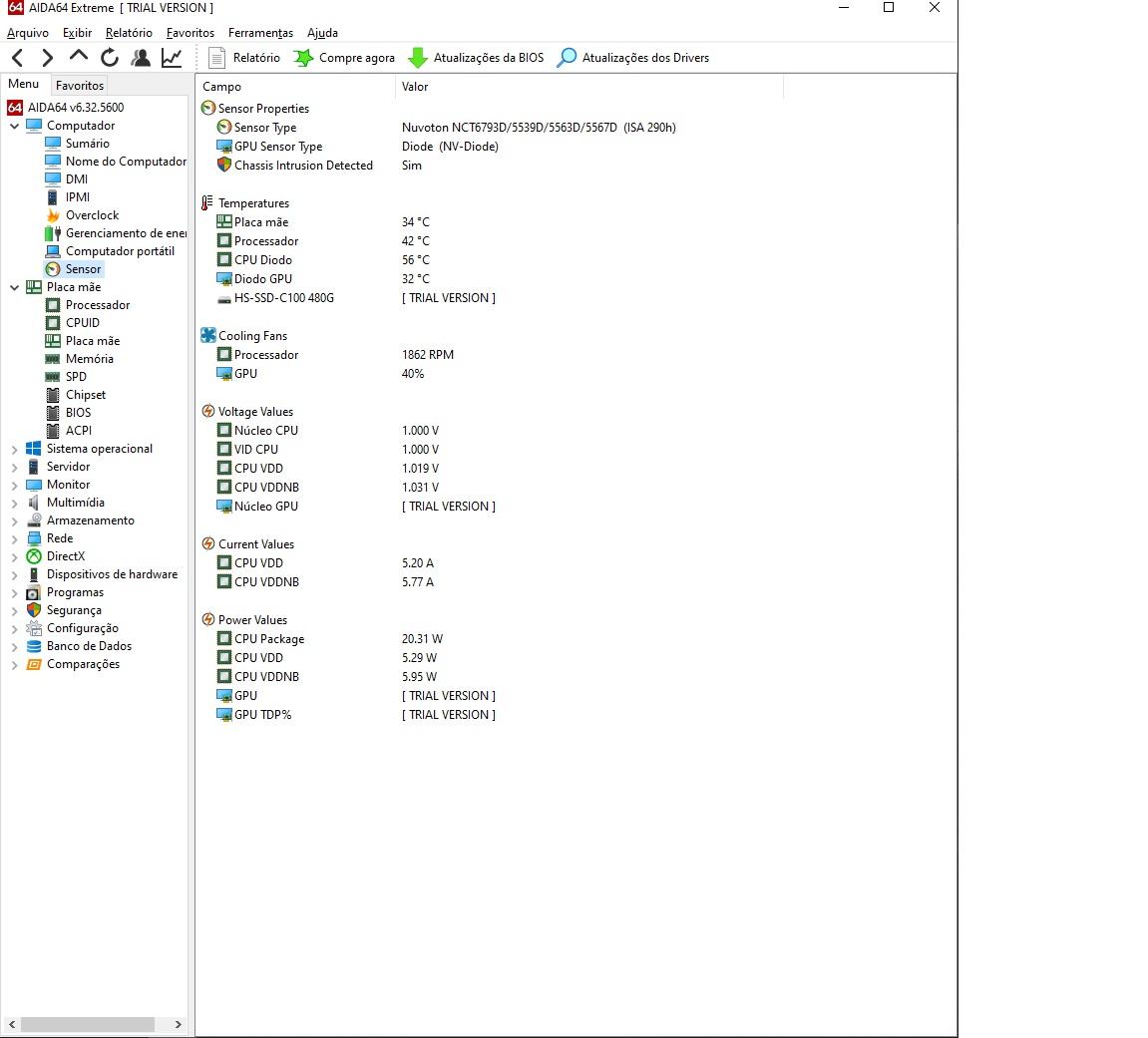Collapse the Placa mãe tree node
The image size is (1148, 1038).
tap(14, 288)
